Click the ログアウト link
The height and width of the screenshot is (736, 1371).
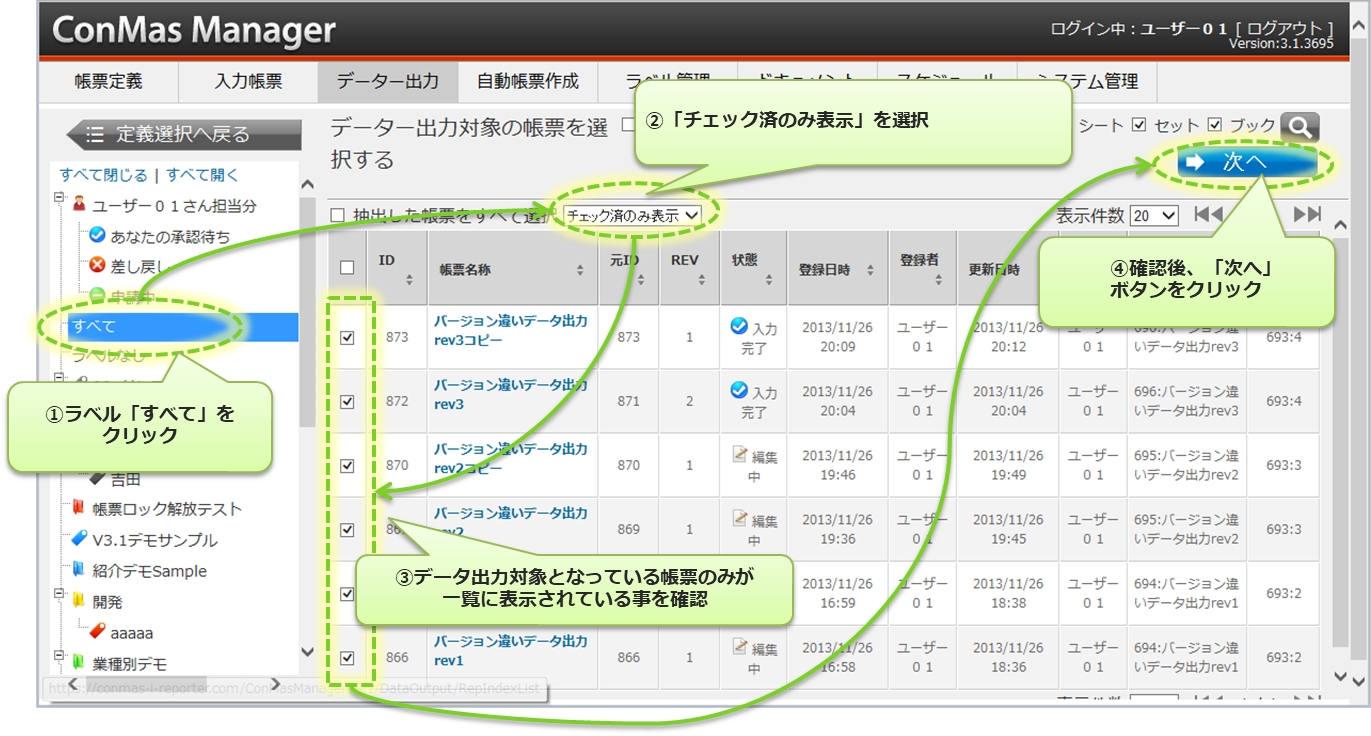(1284, 29)
